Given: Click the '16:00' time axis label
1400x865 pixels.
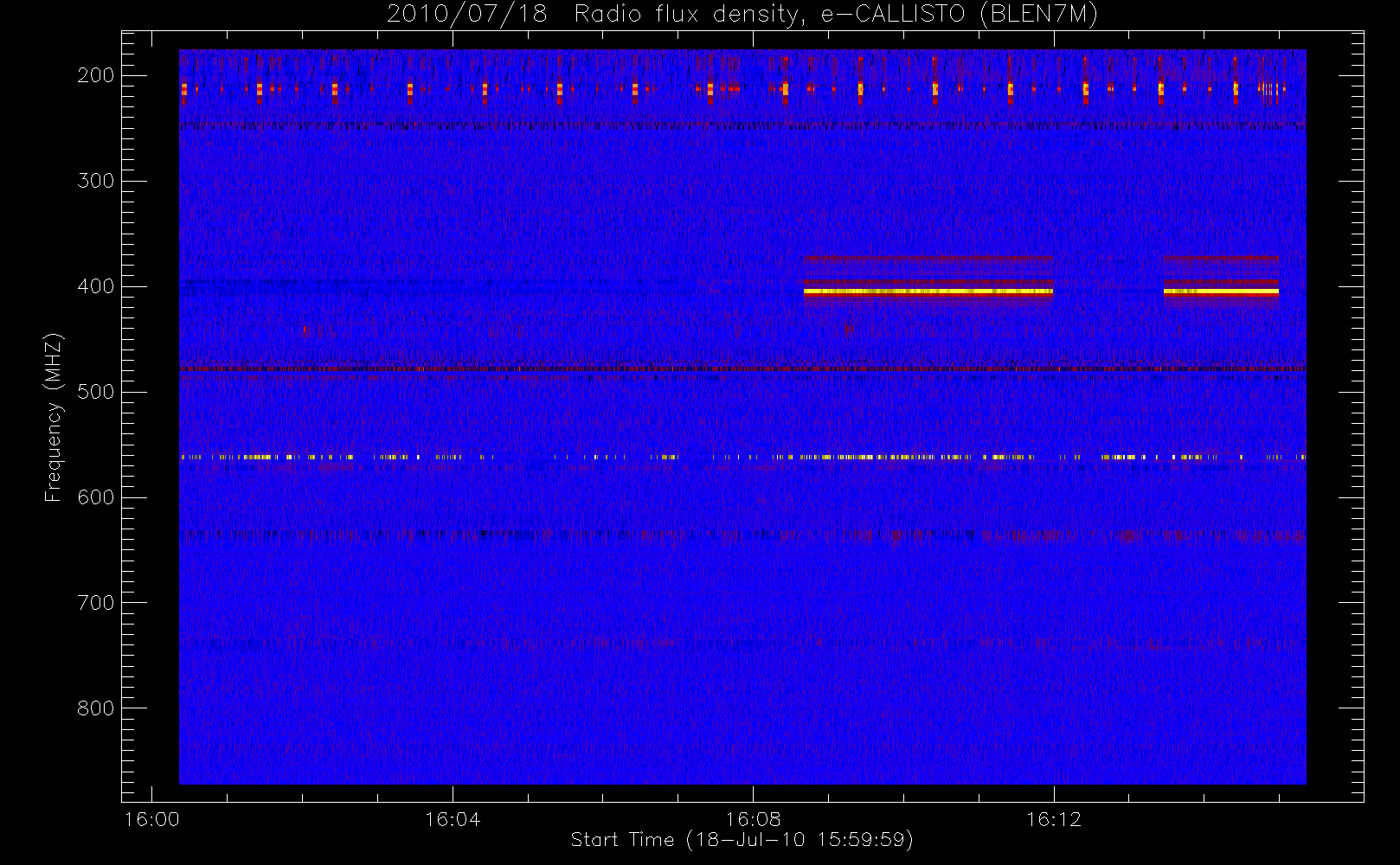Looking at the screenshot, I should coord(152,819).
